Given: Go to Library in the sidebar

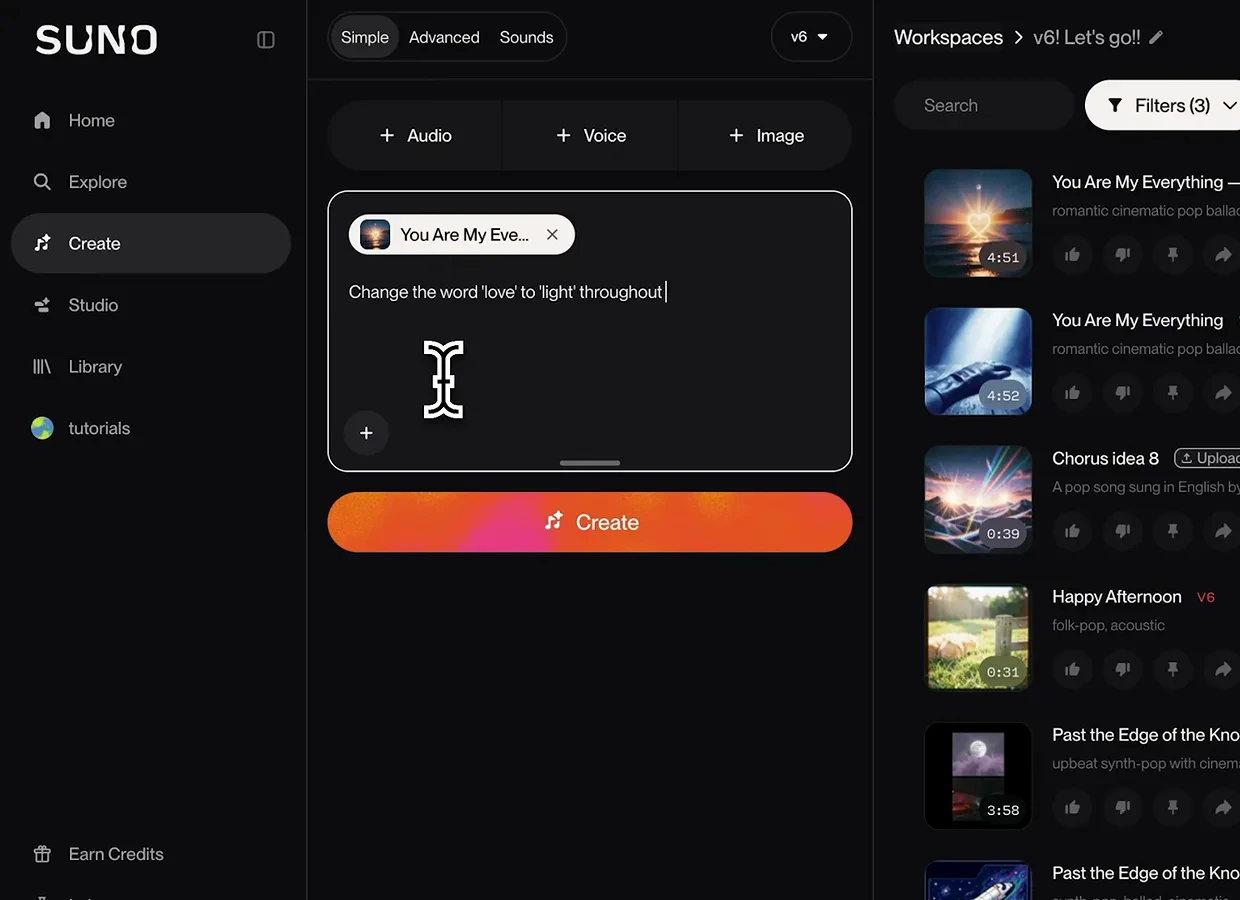Looking at the screenshot, I should 151,367.
